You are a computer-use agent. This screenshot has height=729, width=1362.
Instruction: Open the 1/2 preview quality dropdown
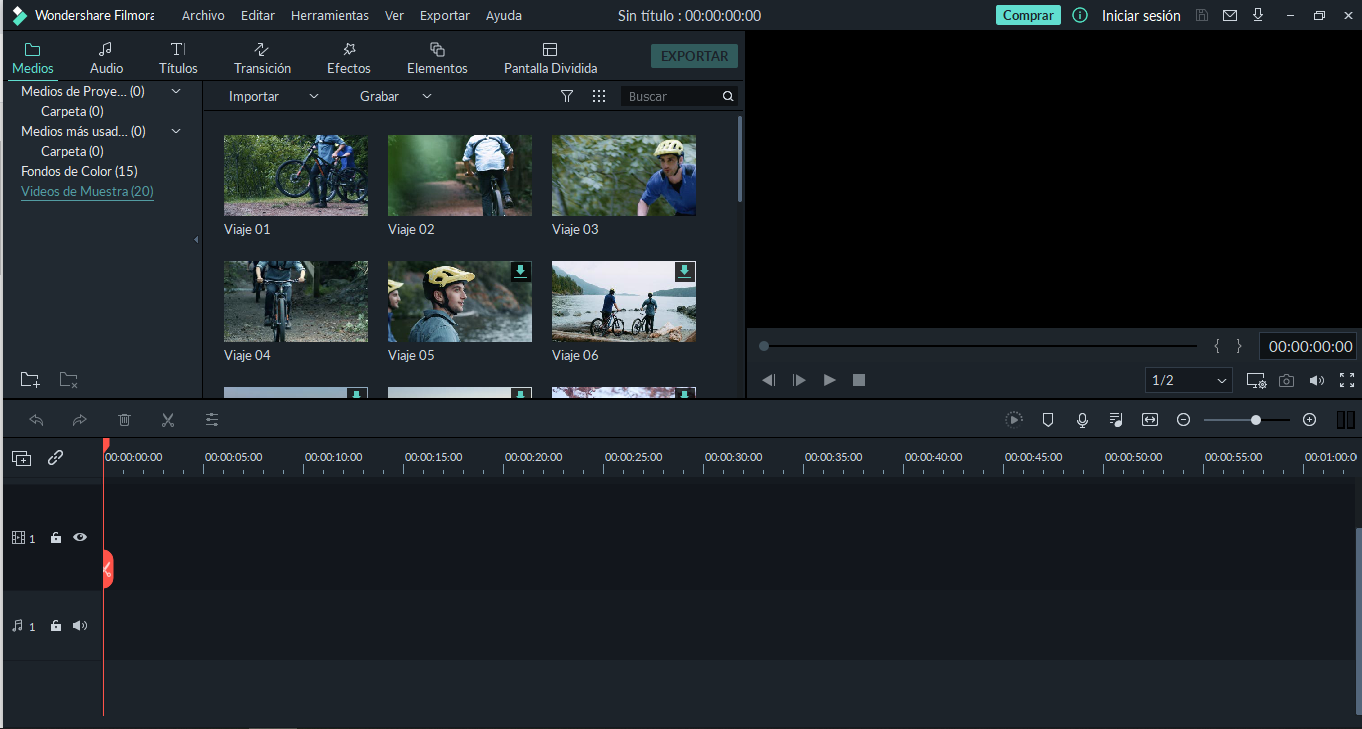(1188, 380)
